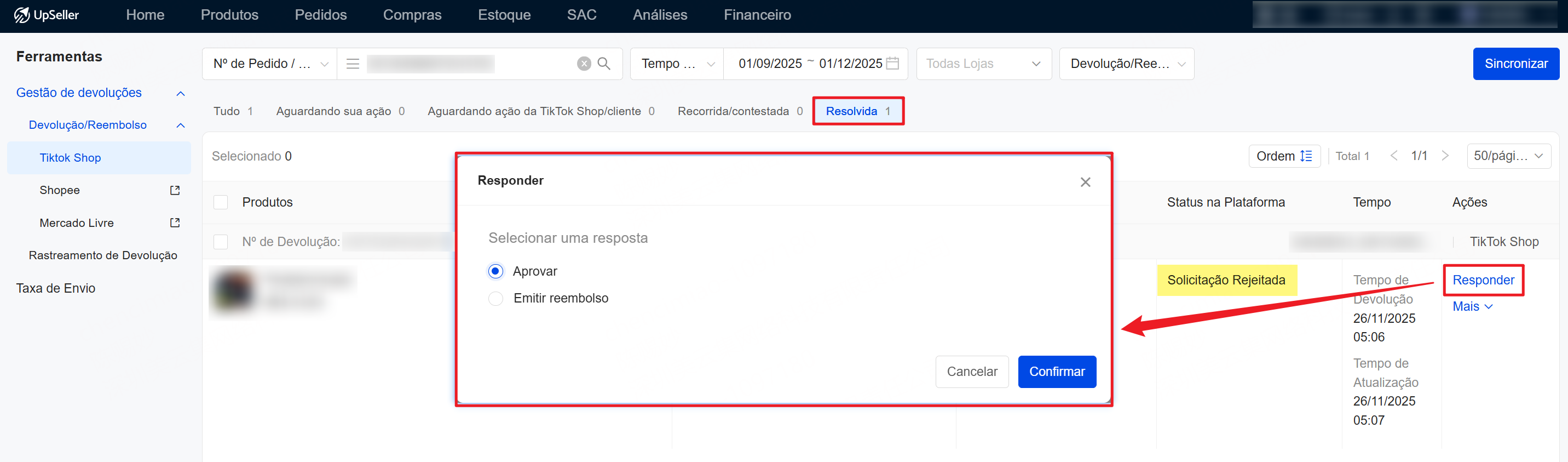The height and width of the screenshot is (462, 1568).
Task: Switch to the Recorrida/contestada tab
Action: [739, 111]
